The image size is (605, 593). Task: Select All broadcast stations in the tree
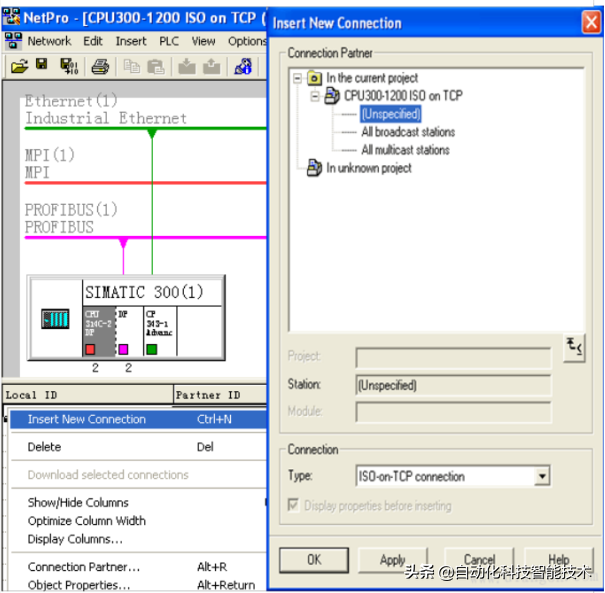point(407,132)
